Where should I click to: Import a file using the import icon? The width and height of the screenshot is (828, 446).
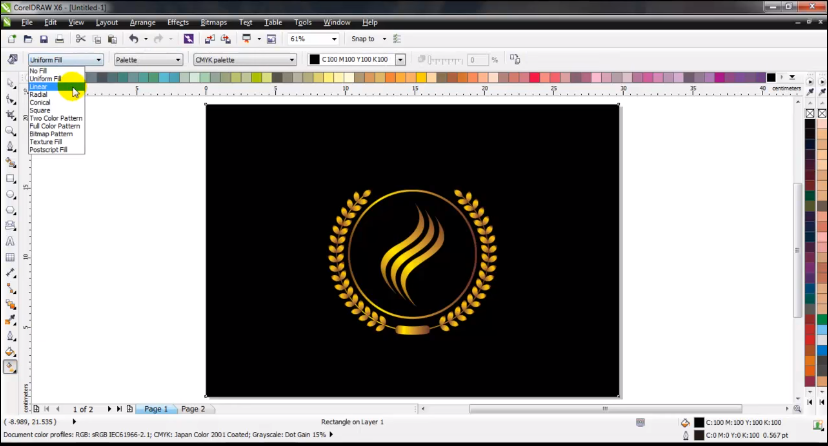click(x=210, y=39)
